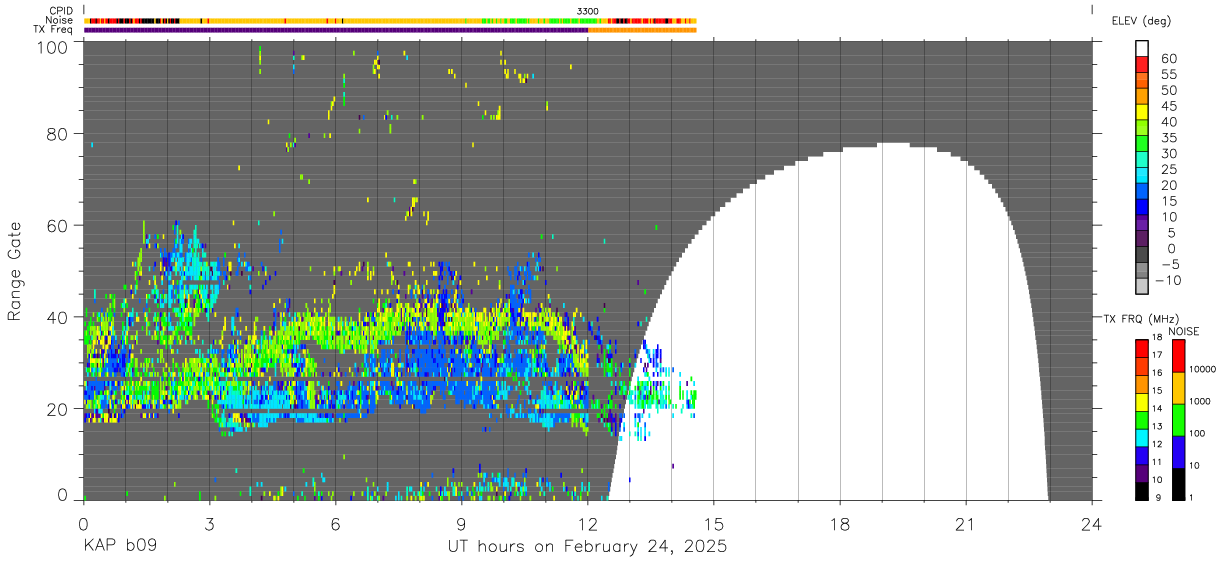Click the '40' tick label on the Range Gate axis
The height and width of the screenshot is (567, 1228).
point(57,317)
